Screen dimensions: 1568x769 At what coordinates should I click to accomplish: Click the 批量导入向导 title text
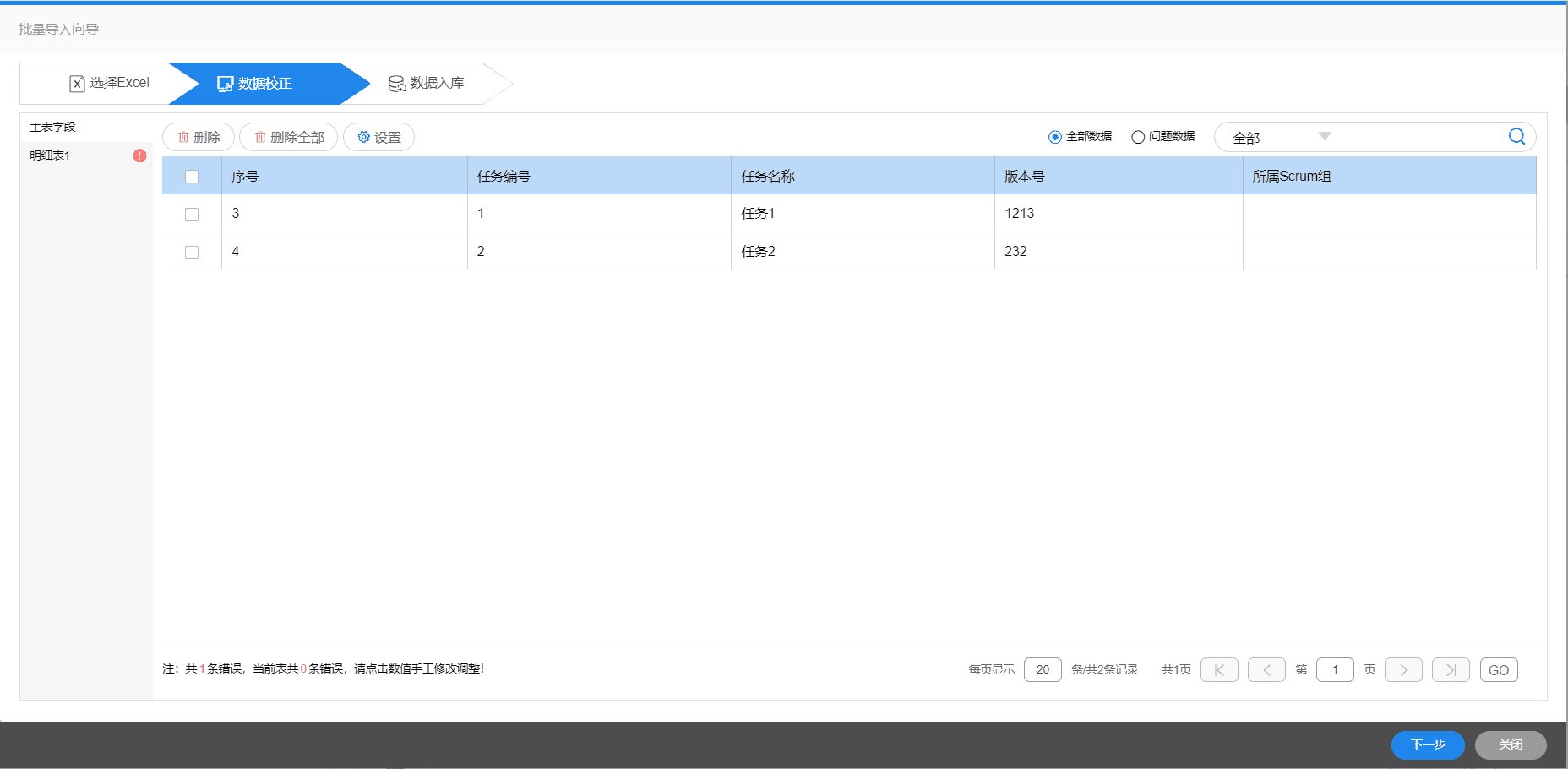click(58, 29)
